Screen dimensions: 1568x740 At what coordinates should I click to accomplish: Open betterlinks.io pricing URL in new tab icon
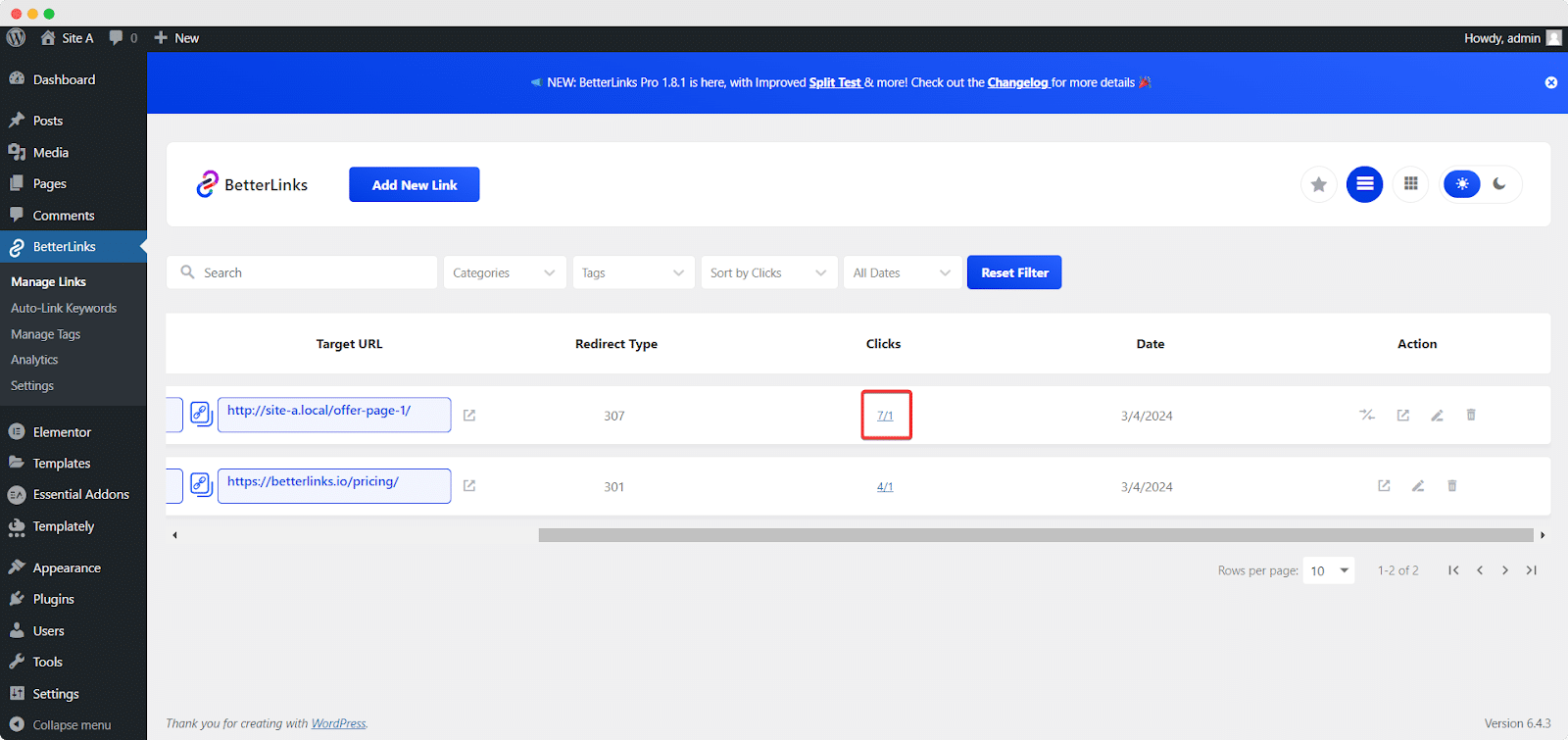point(469,486)
